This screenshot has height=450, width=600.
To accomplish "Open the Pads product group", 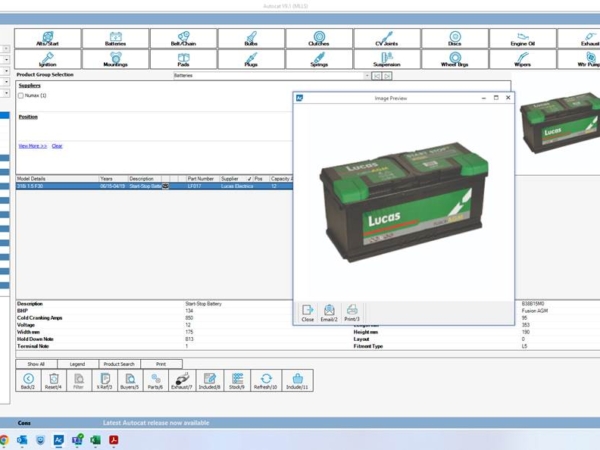I will click(184, 59).
